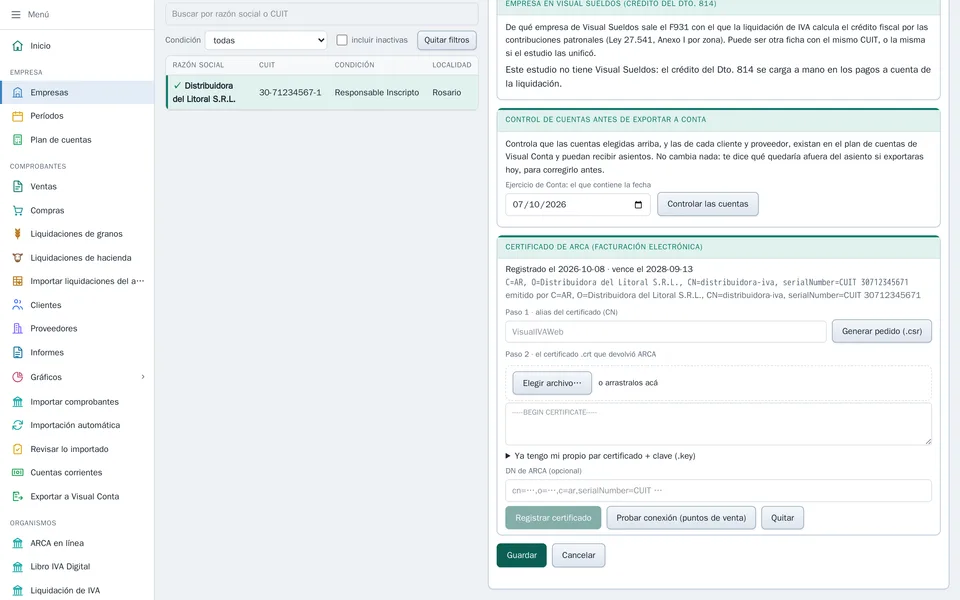This screenshot has width=960, height=600.
Task: Click Controlar las cuentas button
Action: pos(708,204)
